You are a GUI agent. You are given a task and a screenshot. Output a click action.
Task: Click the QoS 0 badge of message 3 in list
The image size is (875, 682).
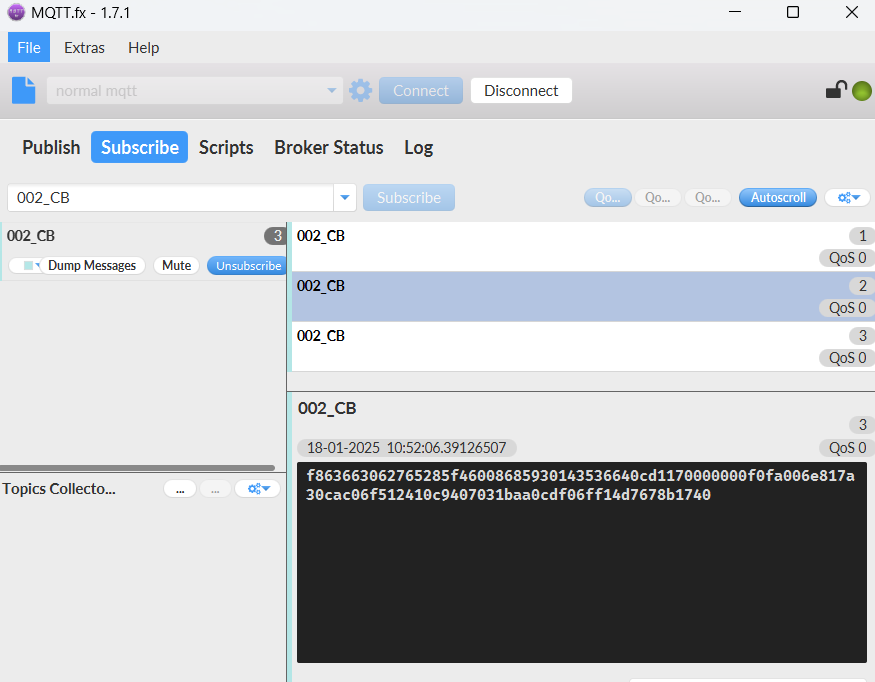coord(847,358)
